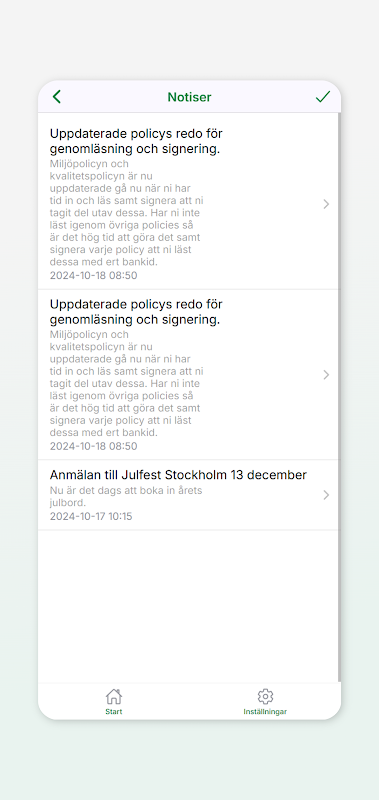Click the 2024-10-17 10:15 timestamp
Image resolution: width=379 pixels, height=800 pixels.
click(x=91, y=516)
